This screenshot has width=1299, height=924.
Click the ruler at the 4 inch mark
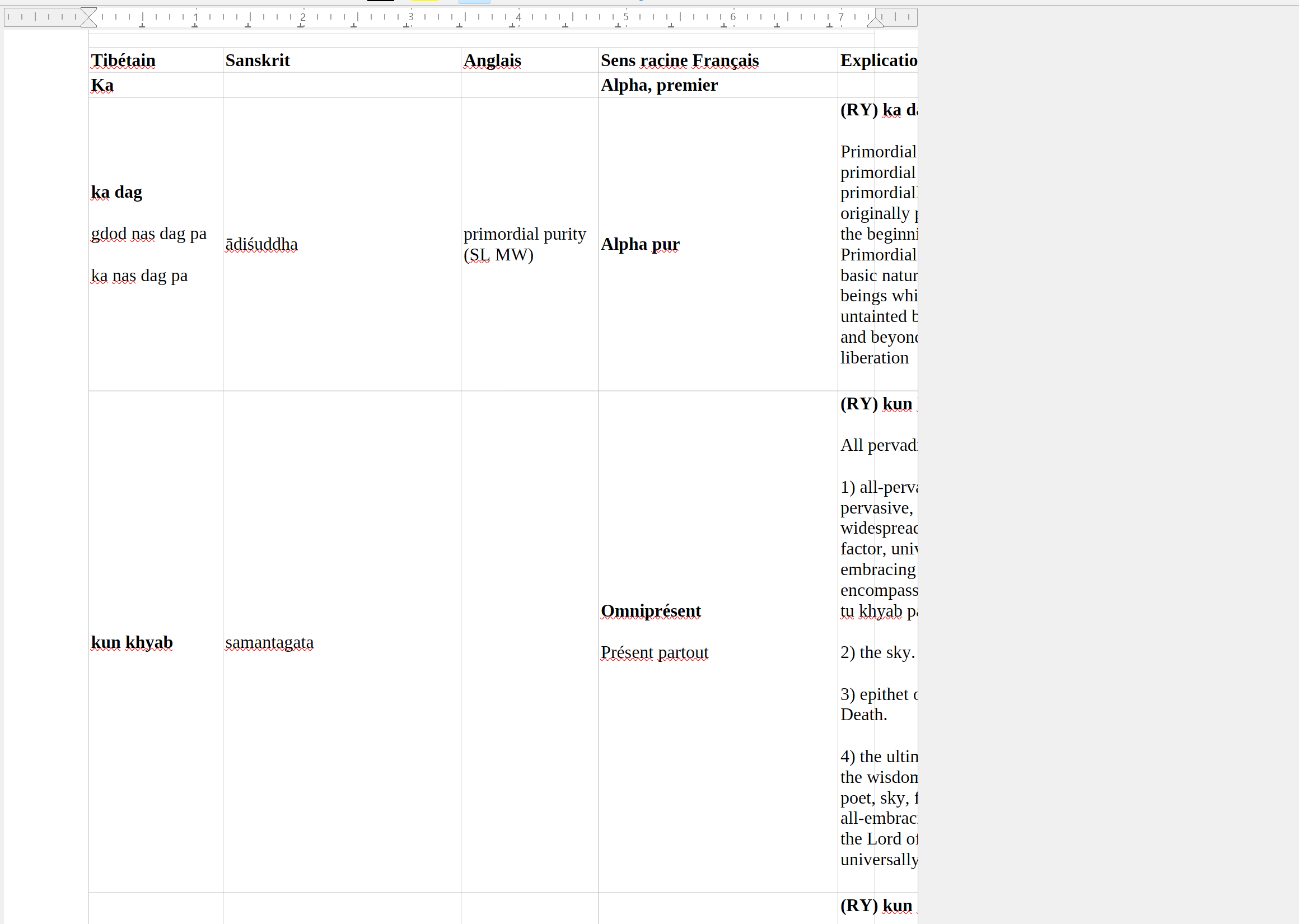[518, 17]
